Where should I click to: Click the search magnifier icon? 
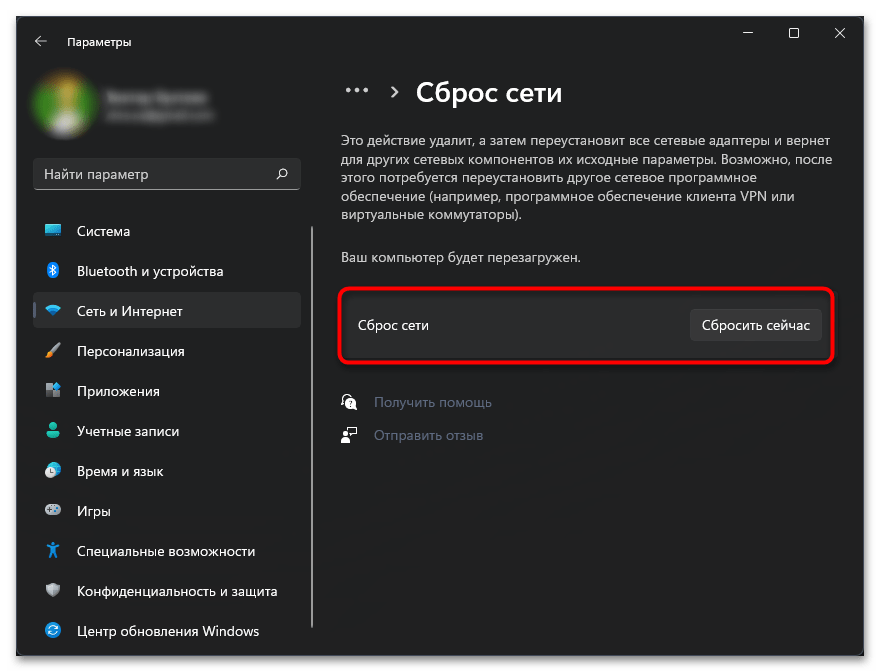(282, 174)
